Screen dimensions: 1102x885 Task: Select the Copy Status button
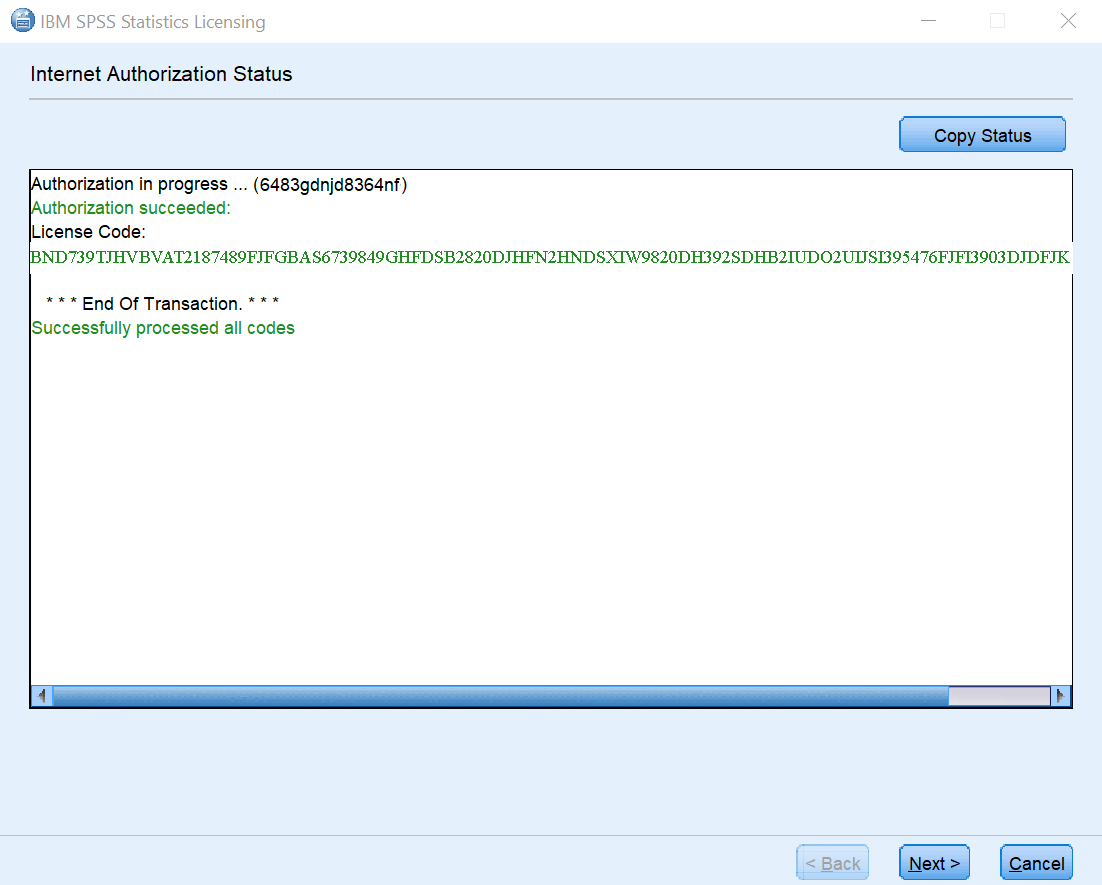(981, 134)
